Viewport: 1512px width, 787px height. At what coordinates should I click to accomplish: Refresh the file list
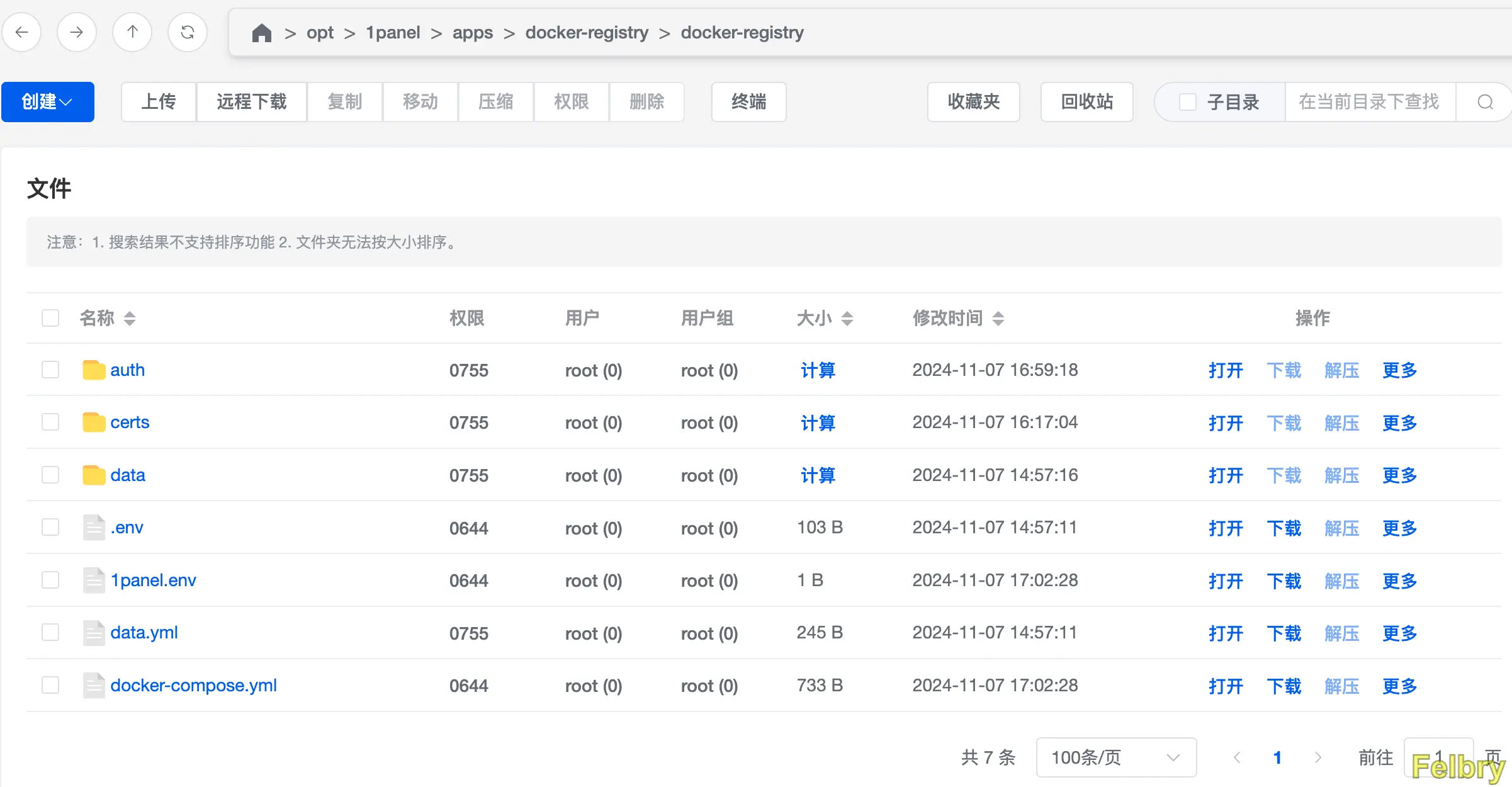pyautogui.click(x=188, y=32)
